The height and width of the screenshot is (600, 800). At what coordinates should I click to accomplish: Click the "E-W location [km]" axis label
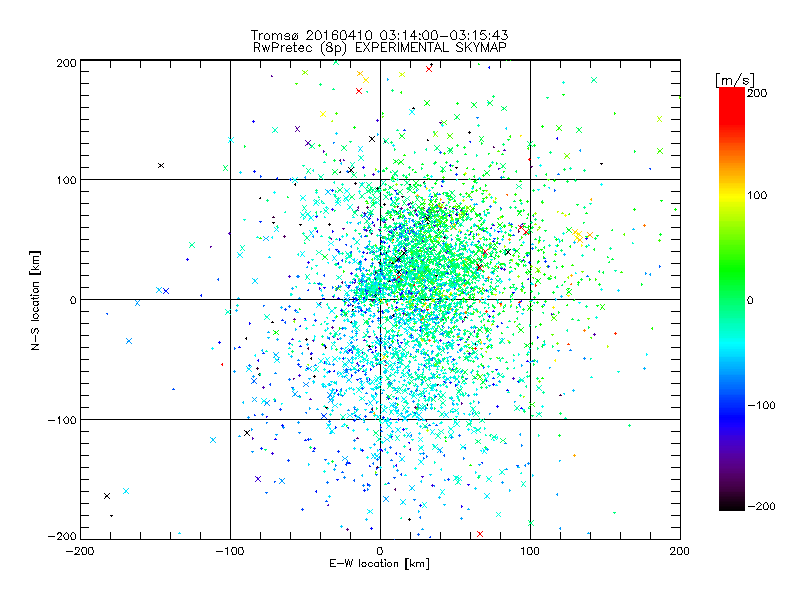379,563
